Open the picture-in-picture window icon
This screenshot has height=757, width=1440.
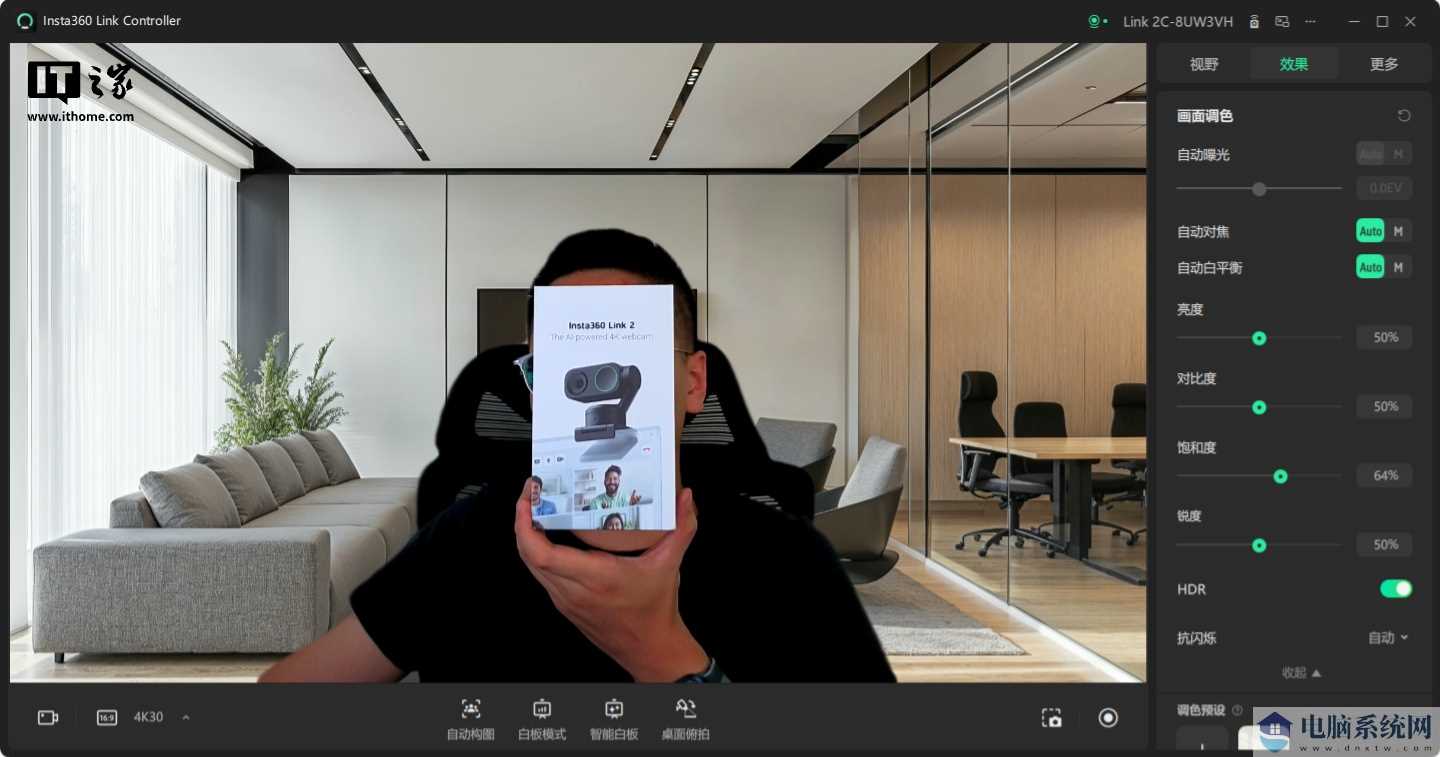(1282, 21)
